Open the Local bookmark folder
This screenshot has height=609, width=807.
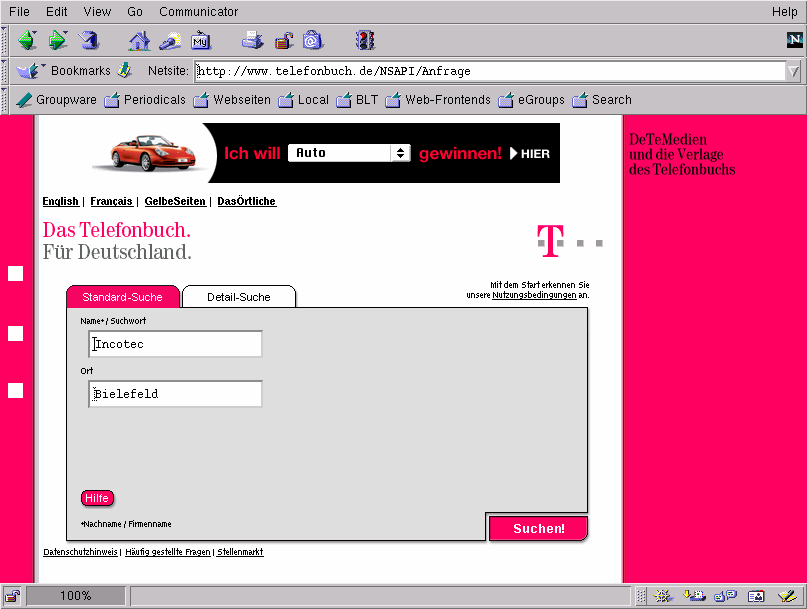tap(303, 100)
